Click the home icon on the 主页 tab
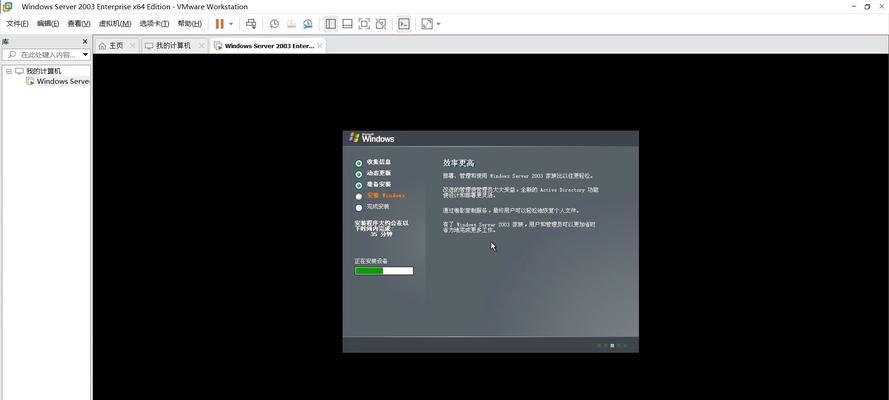This screenshot has height=400, width=889. [x=102, y=46]
